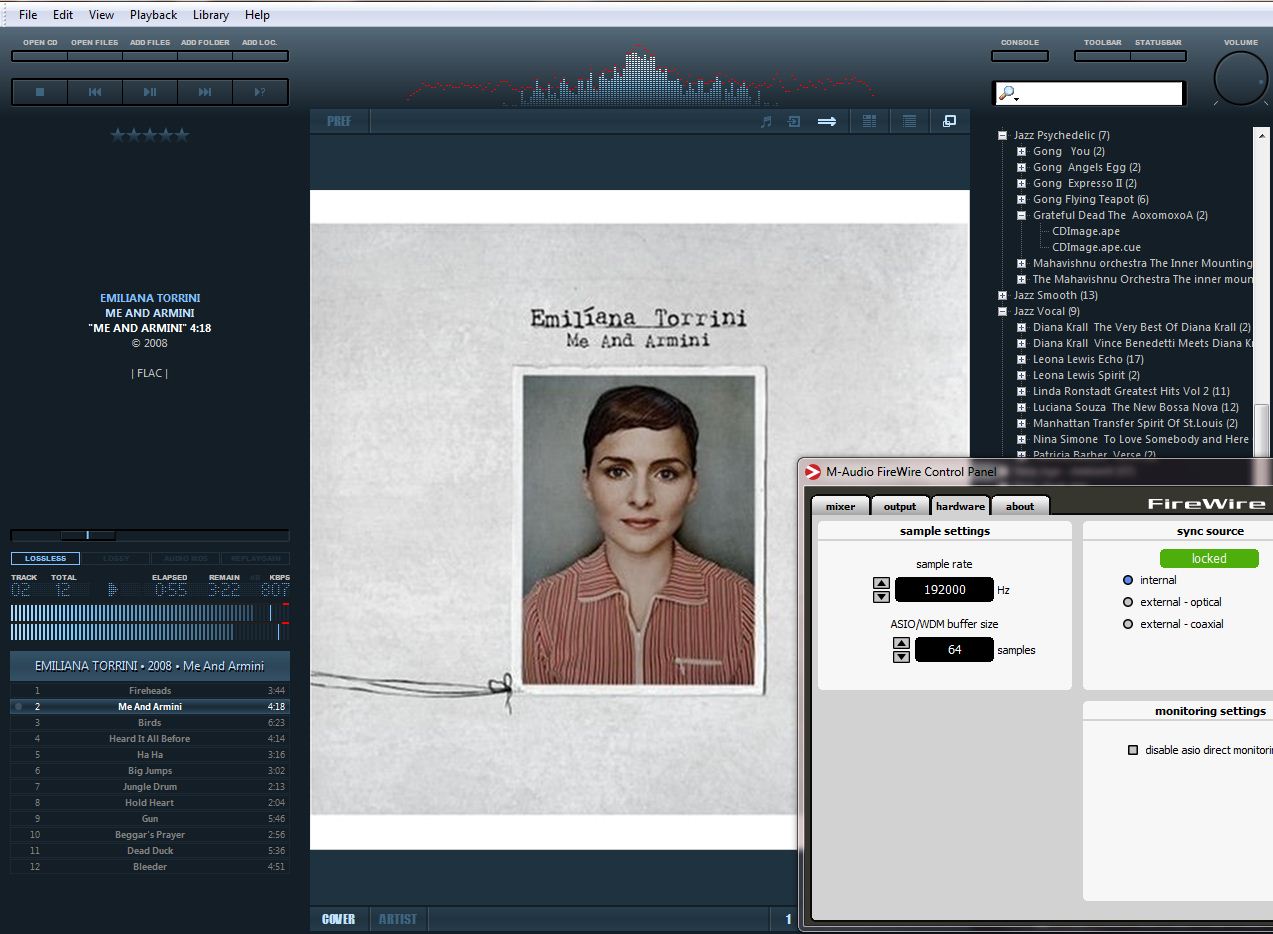Toggle play/pause in the transport bar
Screen dimensions: 1273x934
[150, 92]
